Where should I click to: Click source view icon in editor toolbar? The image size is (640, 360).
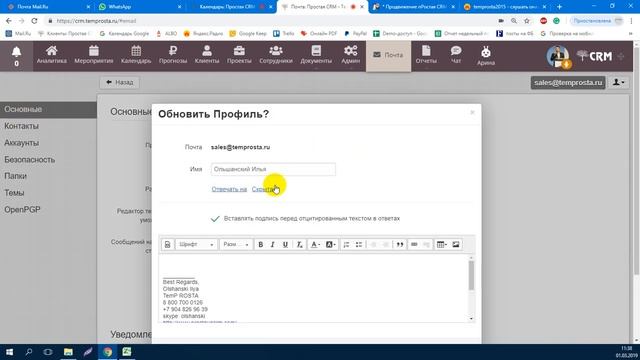(167, 244)
